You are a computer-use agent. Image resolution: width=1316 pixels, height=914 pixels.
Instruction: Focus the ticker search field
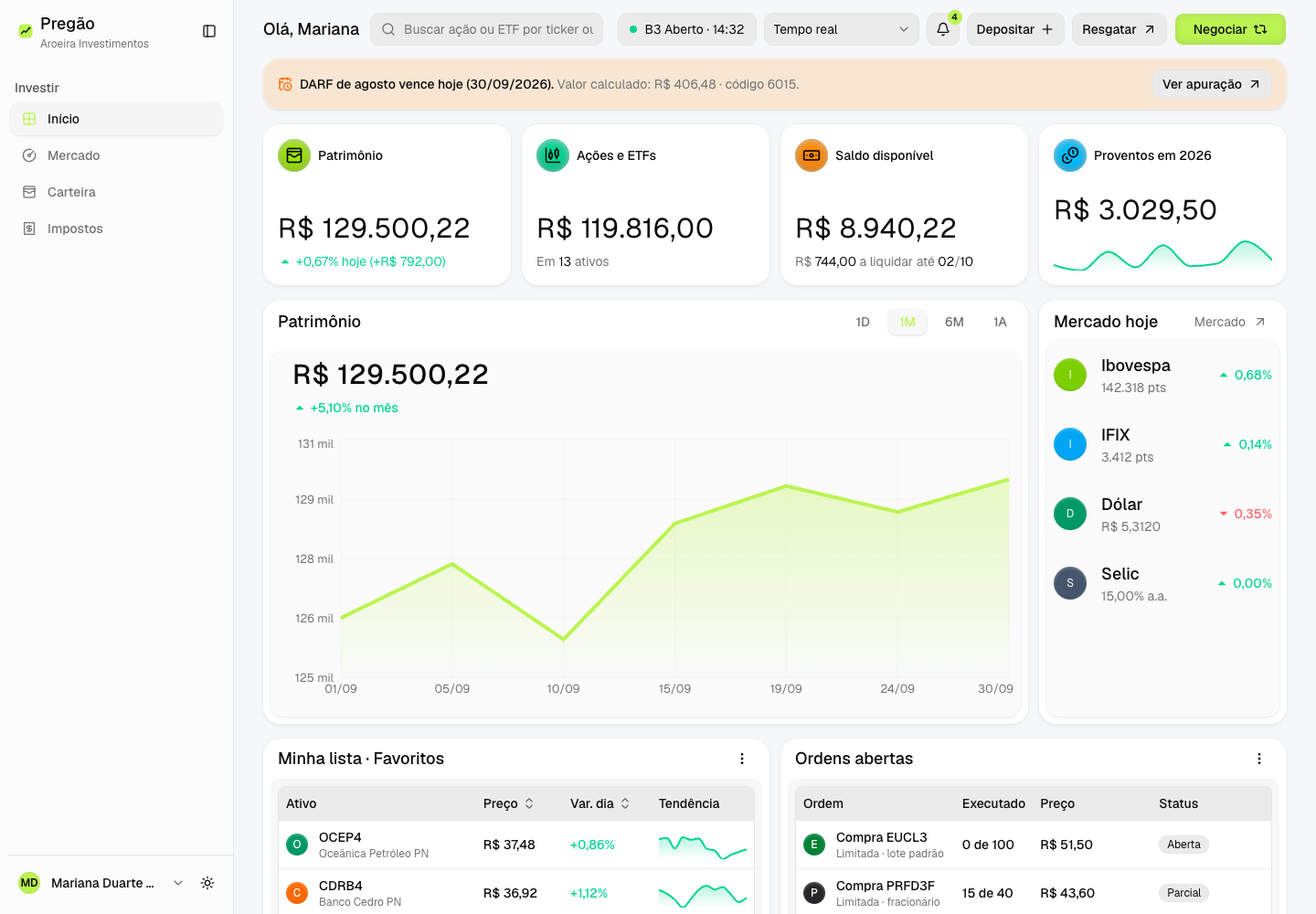point(486,29)
